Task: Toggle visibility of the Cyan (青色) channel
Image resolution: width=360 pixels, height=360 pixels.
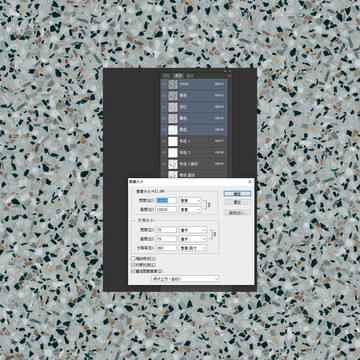Action: pos(164,96)
